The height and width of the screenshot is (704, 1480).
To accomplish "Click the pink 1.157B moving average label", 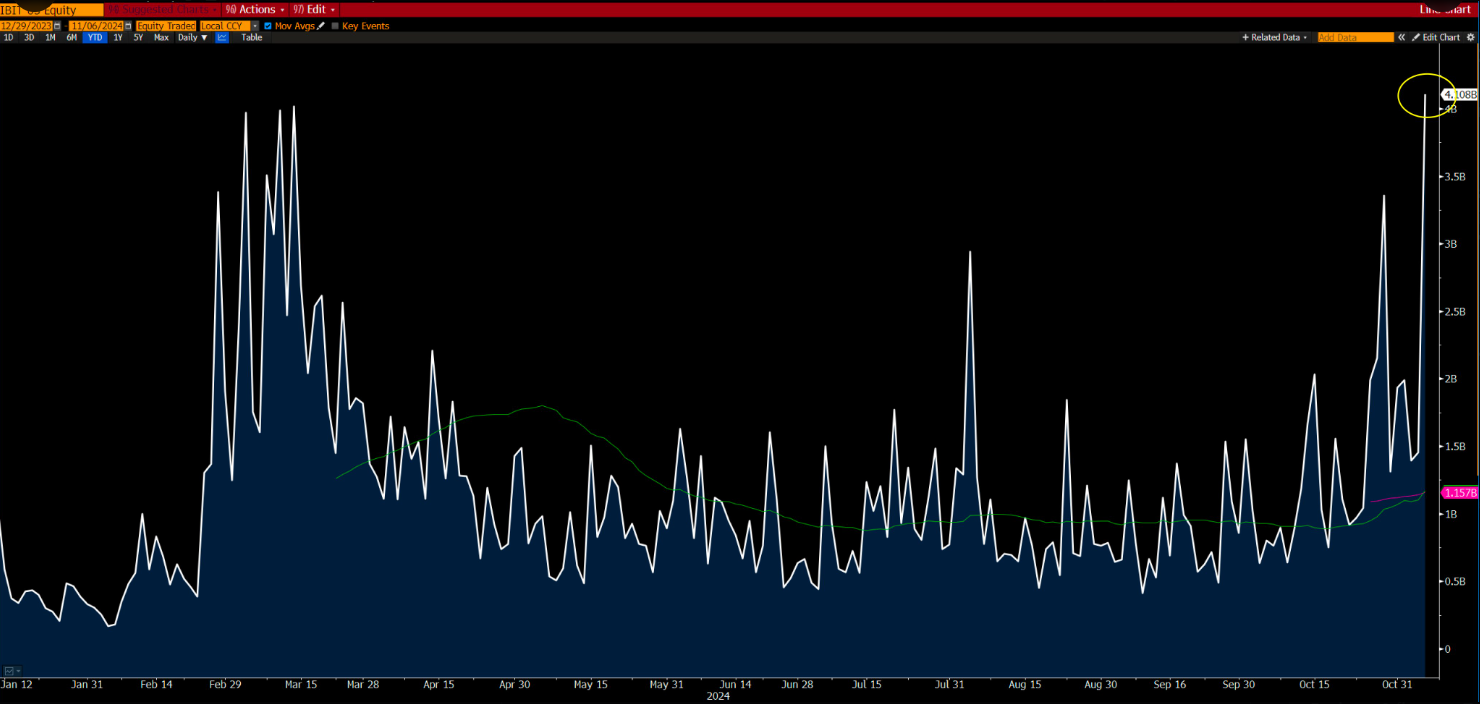I will pos(1458,493).
